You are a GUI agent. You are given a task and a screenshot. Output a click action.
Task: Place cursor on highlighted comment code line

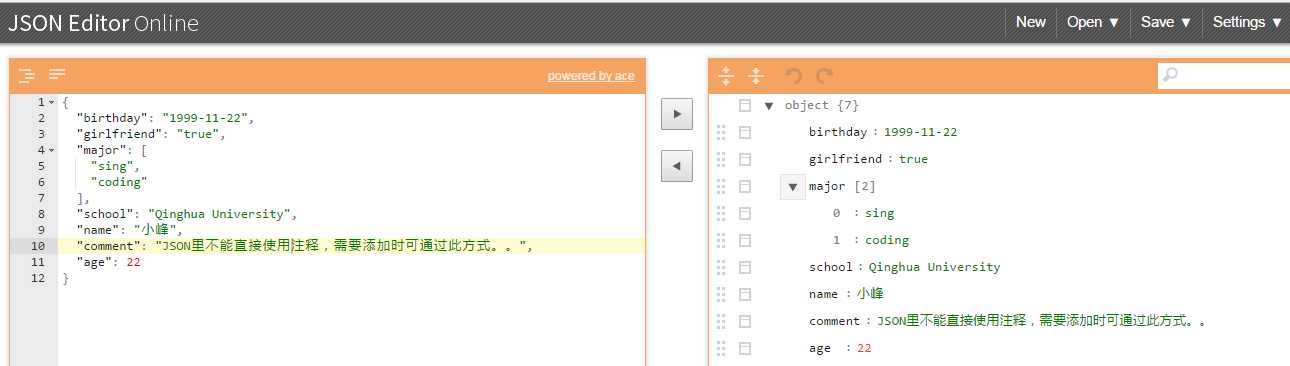click(351, 246)
